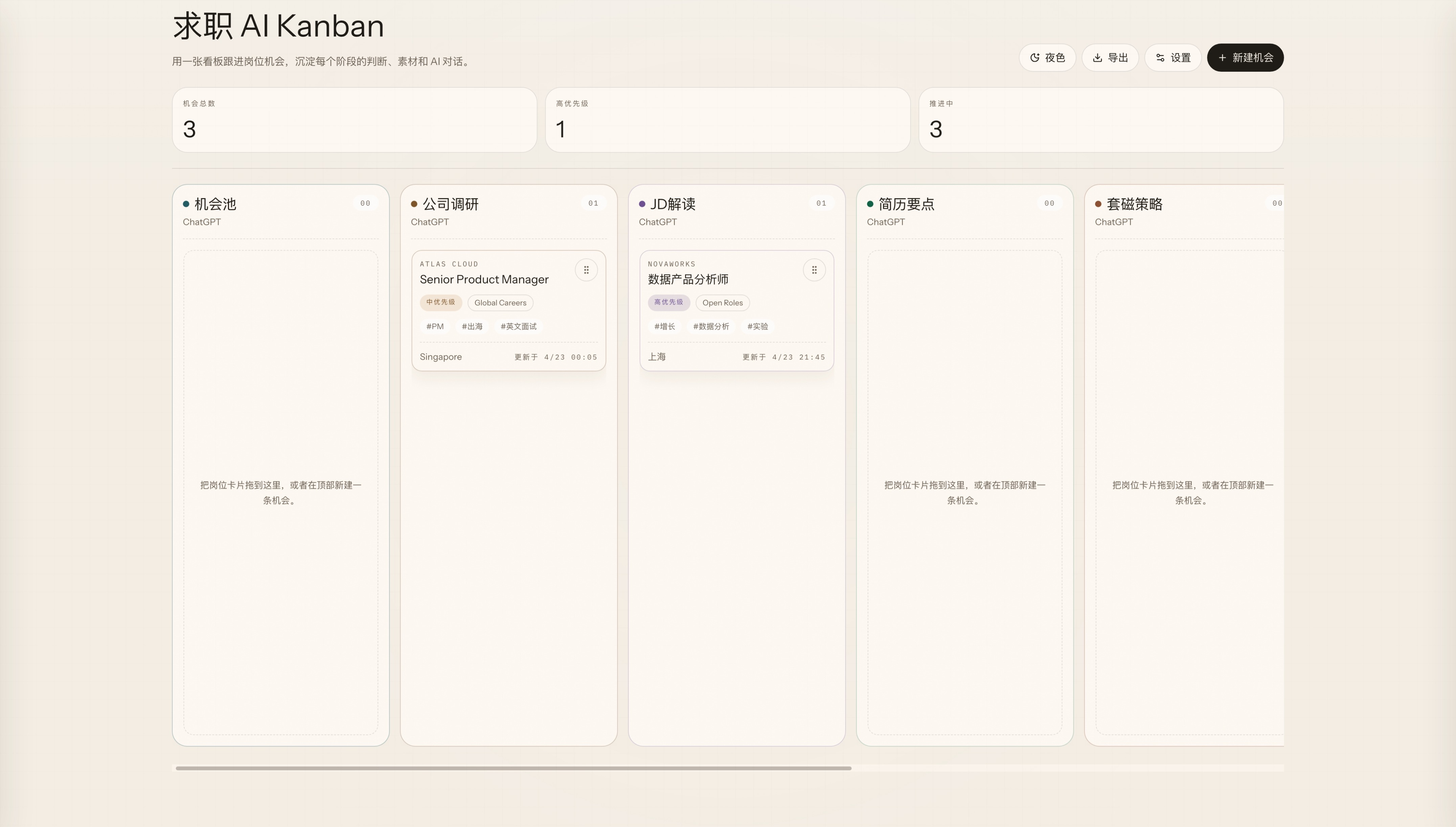Click the plus icon in 新建机会 button

coord(1223,58)
